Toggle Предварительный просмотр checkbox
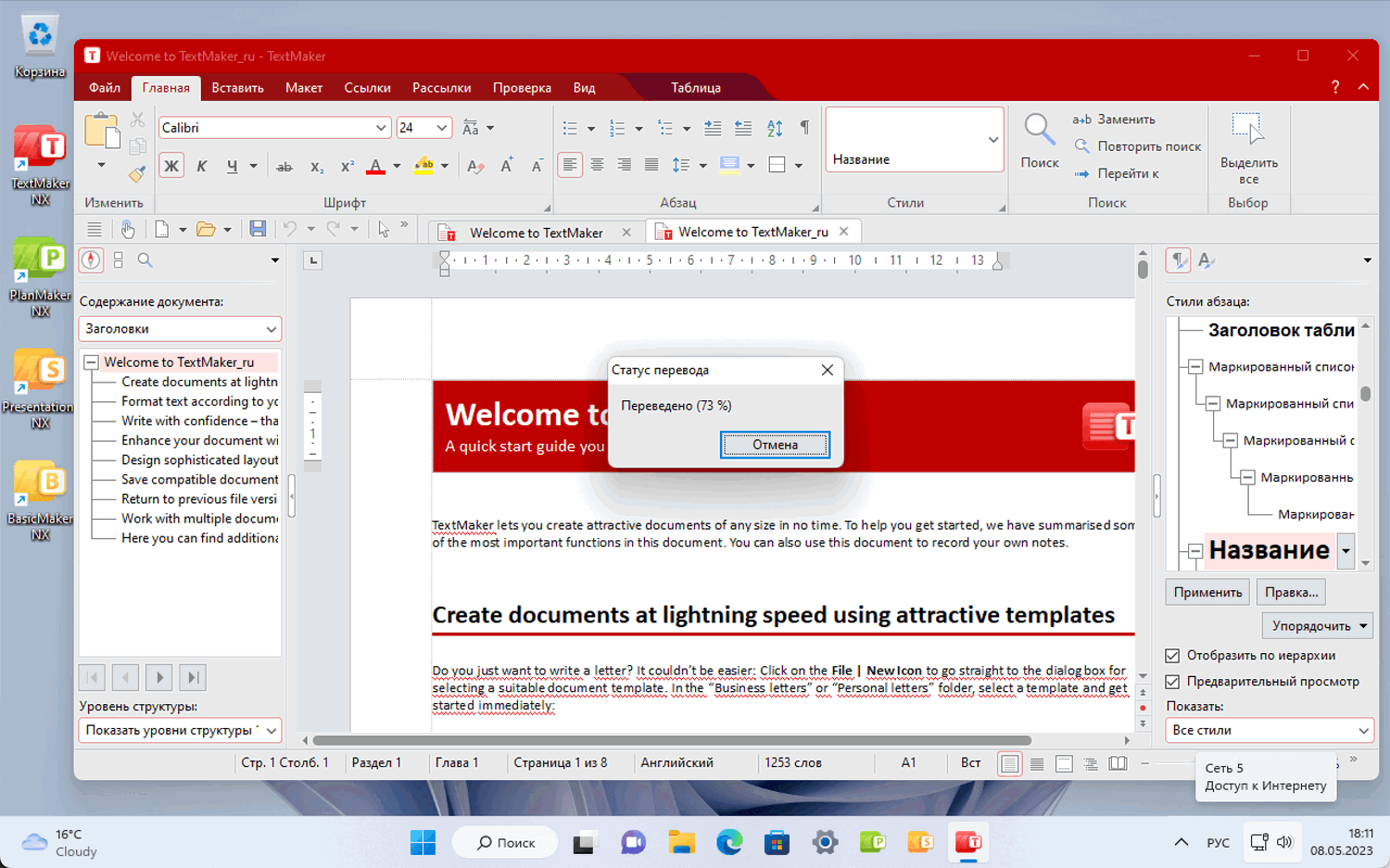The width and height of the screenshot is (1390, 868). tap(1172, 682)
